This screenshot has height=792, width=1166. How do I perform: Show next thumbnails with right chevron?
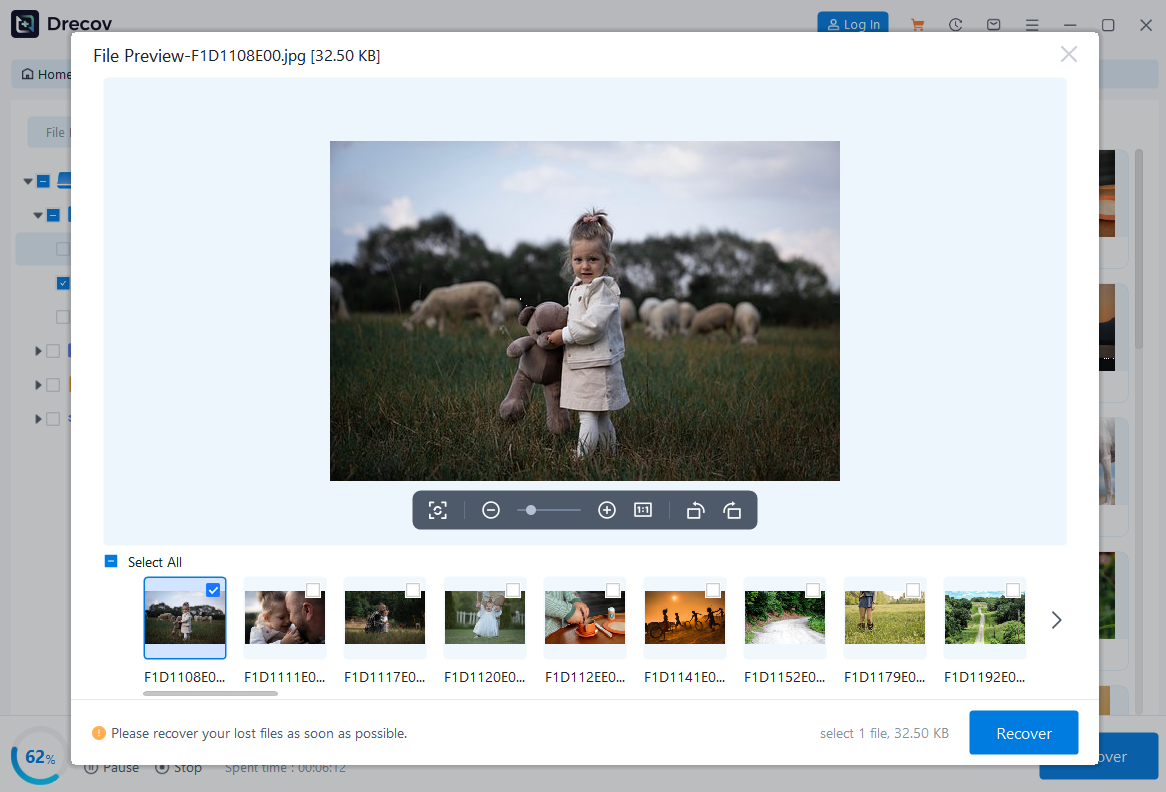tap(1056, 620)
